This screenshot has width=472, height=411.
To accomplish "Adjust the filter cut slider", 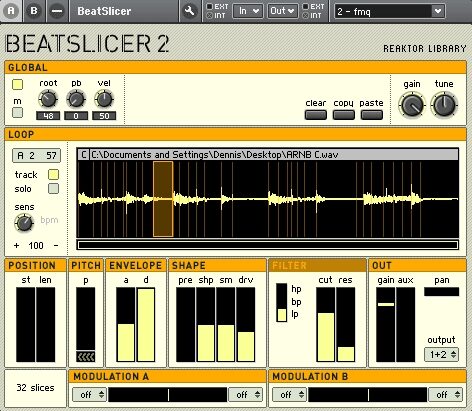I will pos(325,325).
